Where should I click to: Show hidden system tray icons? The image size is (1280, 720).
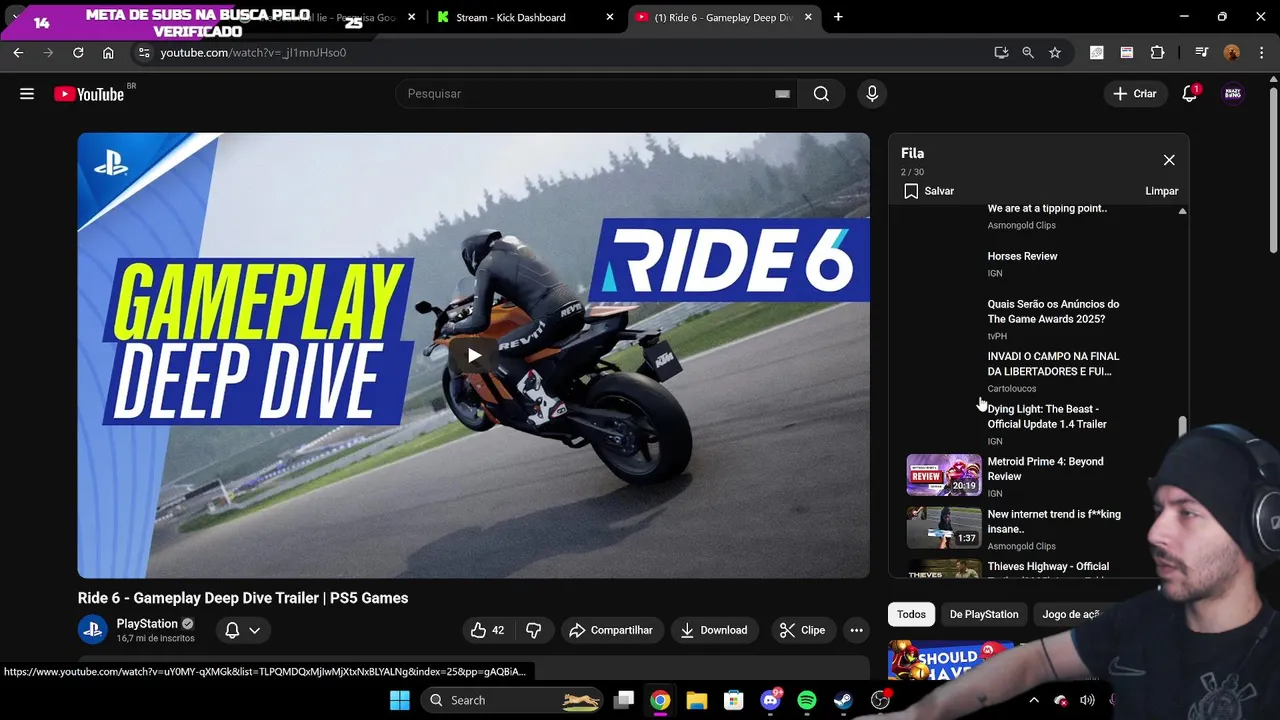coord(1034,700)
